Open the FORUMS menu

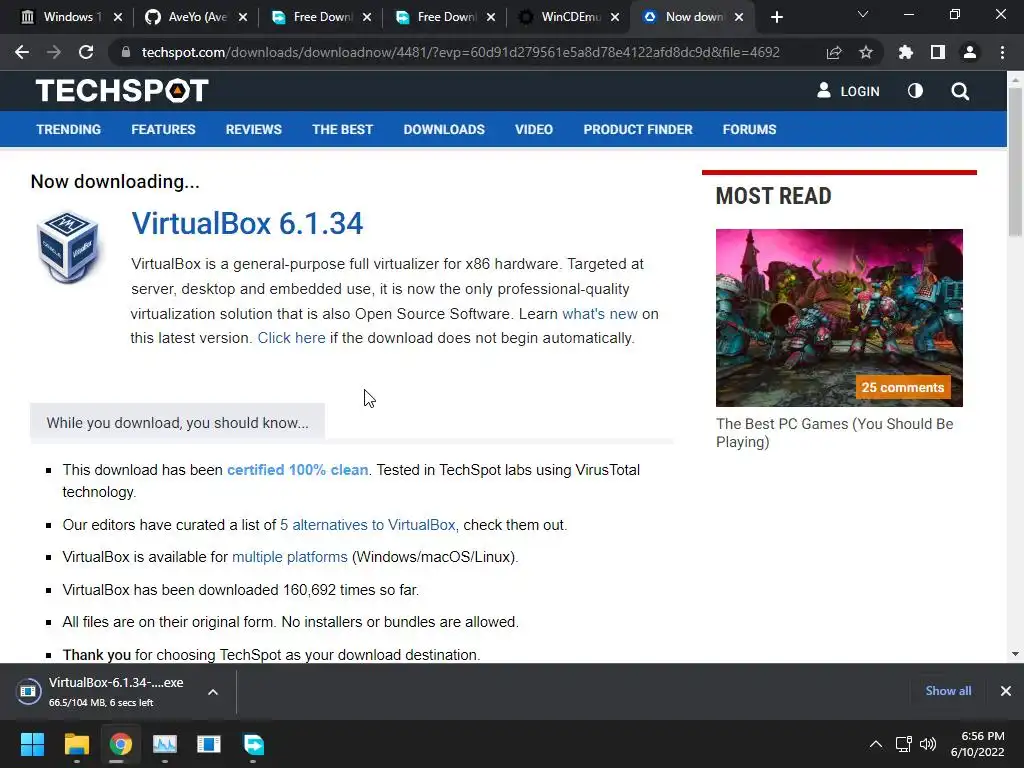pyautogui.click(x=749, y=129)
